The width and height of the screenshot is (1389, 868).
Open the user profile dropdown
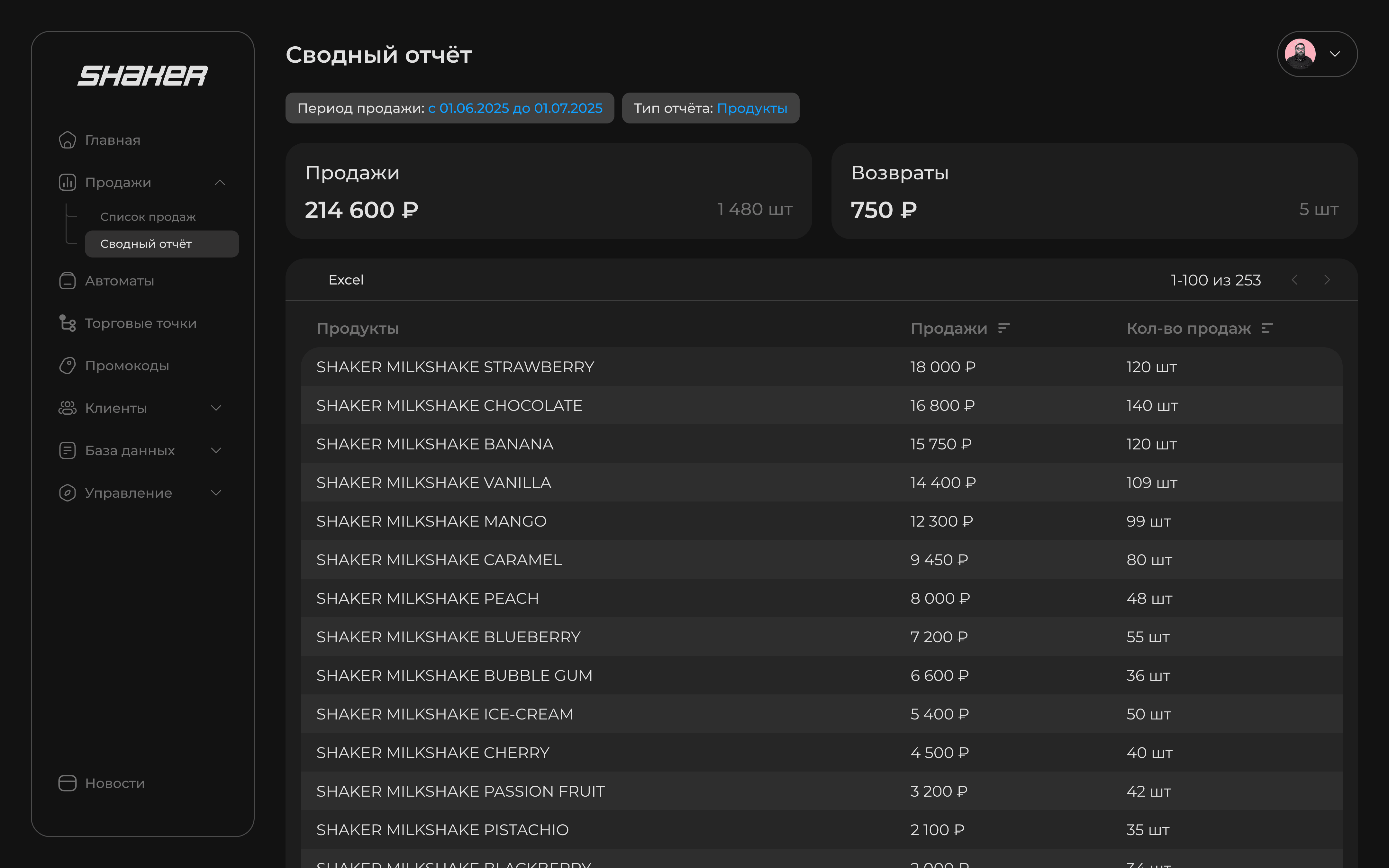[1334, 54]
